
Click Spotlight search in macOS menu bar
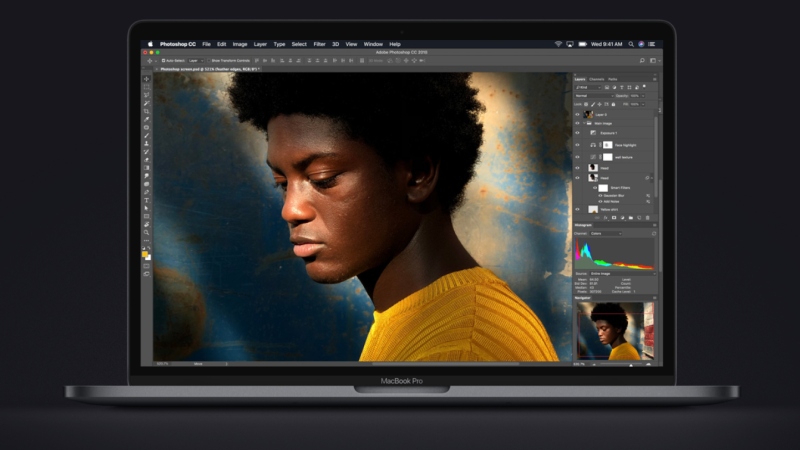(x=631, y=44)
